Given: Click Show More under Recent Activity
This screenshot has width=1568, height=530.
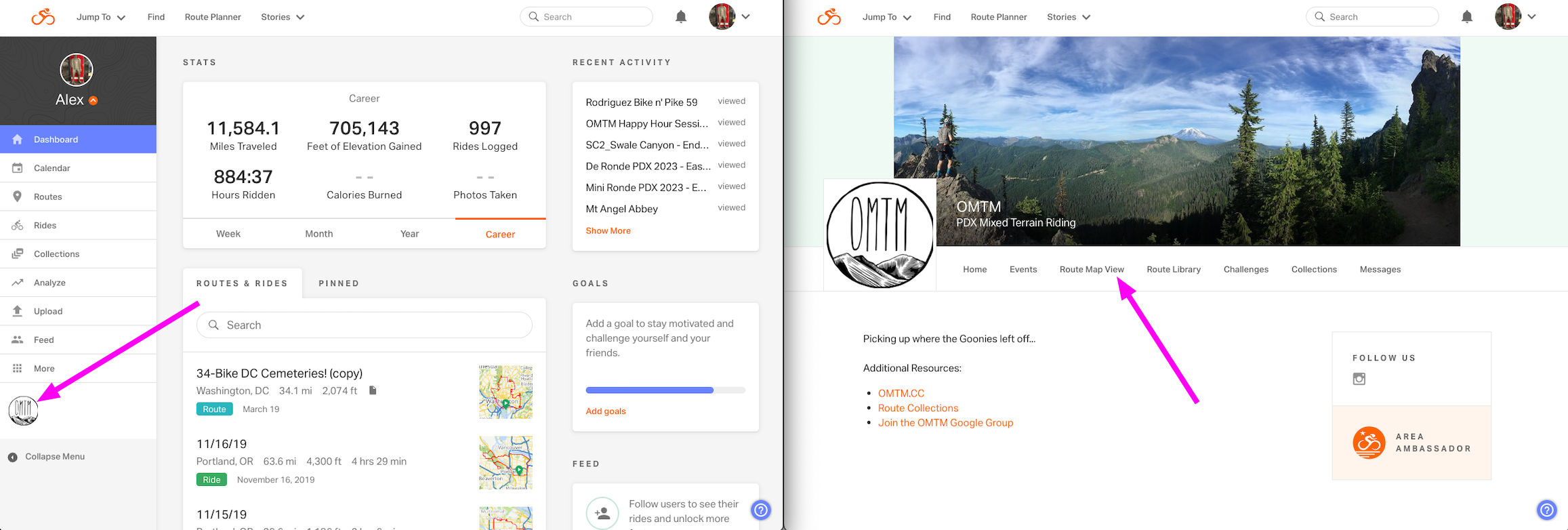Looking at the screenshot, I should pyautogui.click(x=608, y=231).
